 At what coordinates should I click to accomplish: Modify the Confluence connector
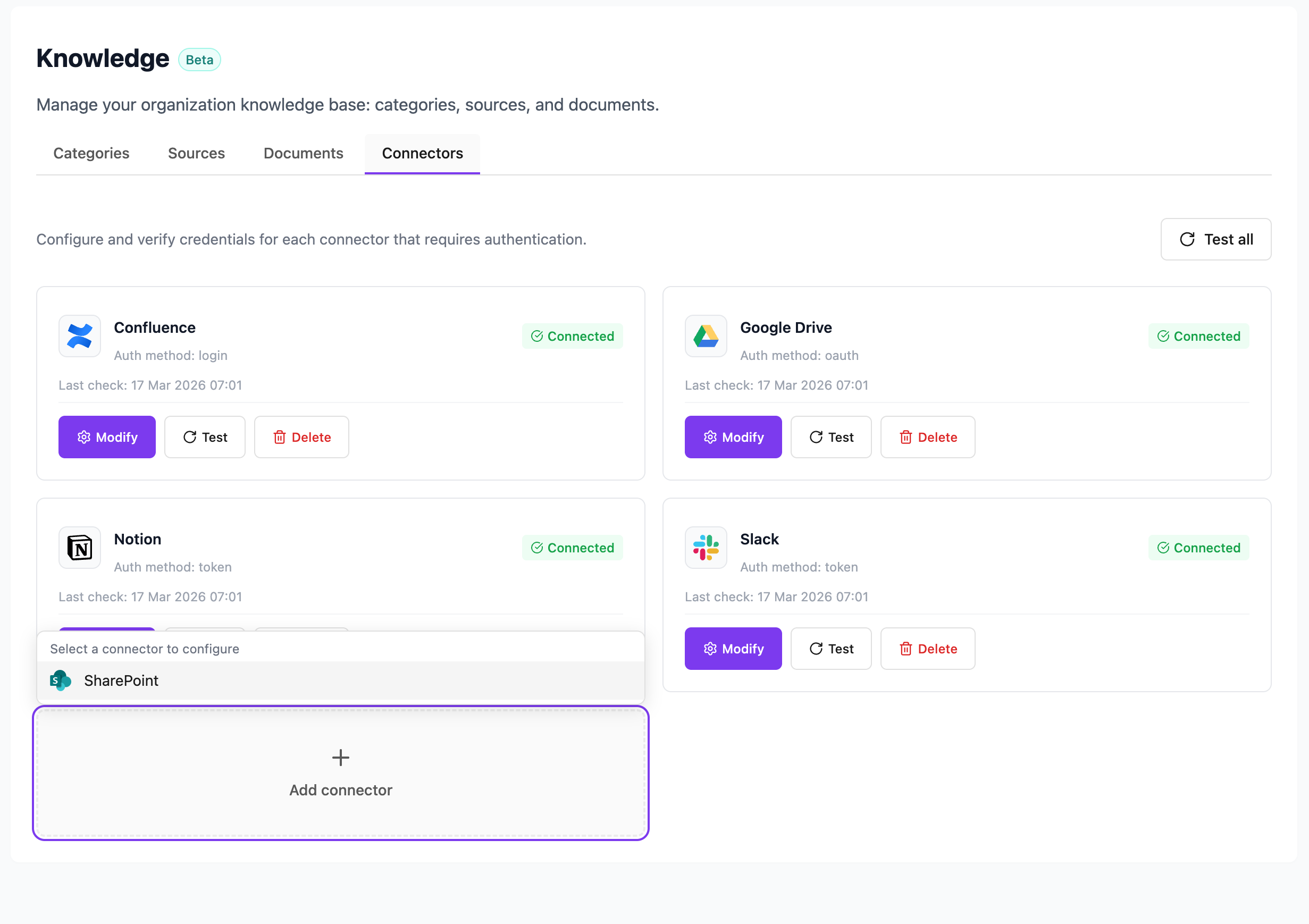107,437
